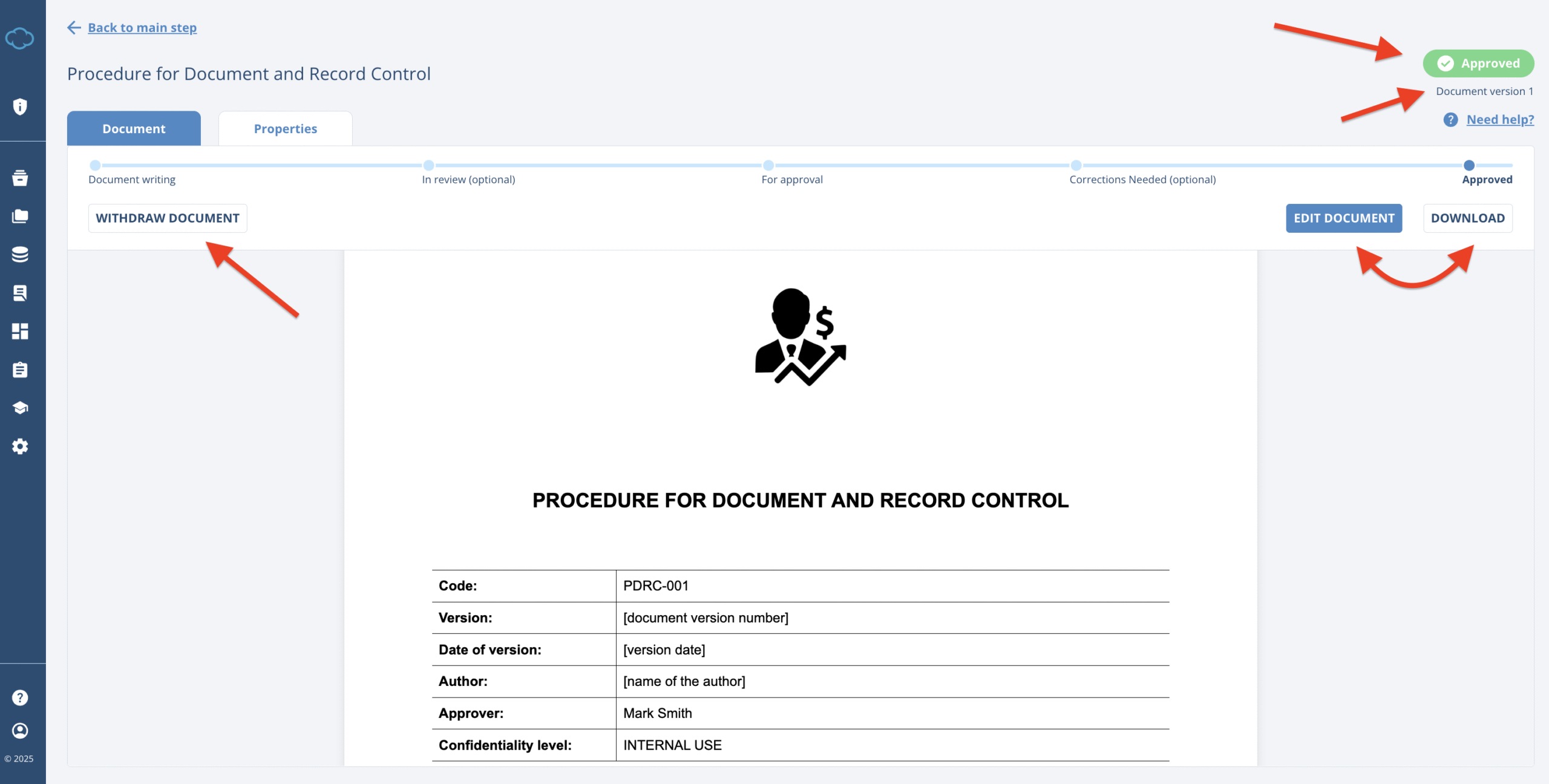The height and width of the screenshot is (784, 1549).
Task: Select the Document tab
Action: [x=133, y=128]
